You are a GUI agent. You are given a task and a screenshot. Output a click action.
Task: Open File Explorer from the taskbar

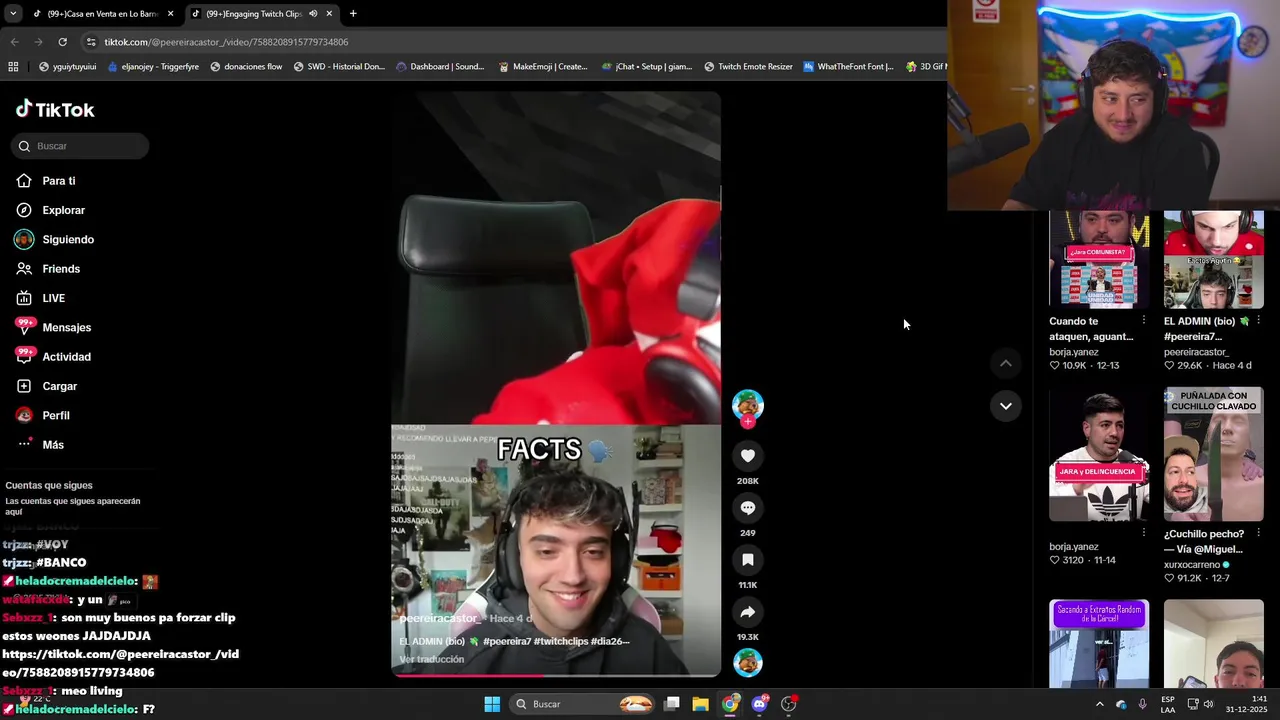[x=700, y=704]
